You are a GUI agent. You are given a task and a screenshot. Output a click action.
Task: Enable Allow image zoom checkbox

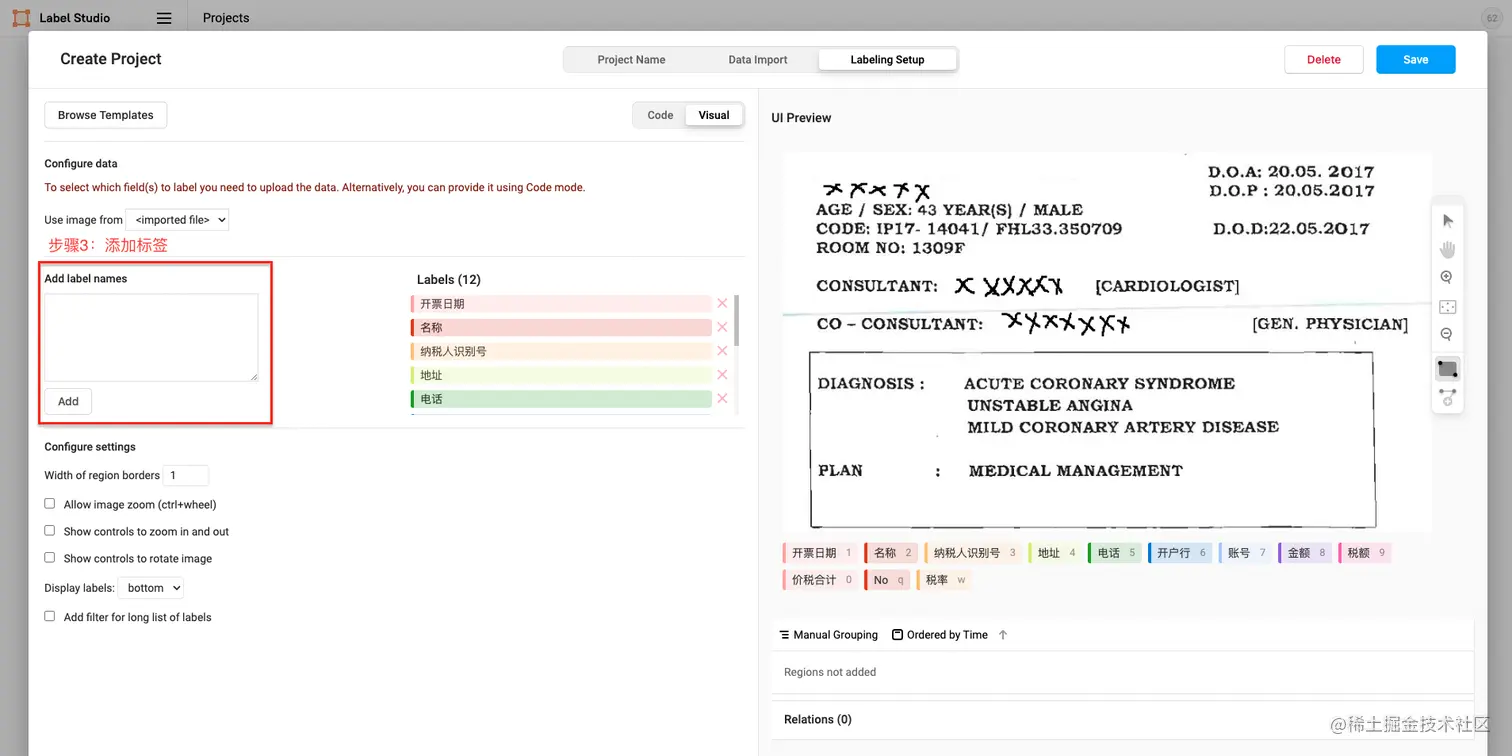[50, 504]
